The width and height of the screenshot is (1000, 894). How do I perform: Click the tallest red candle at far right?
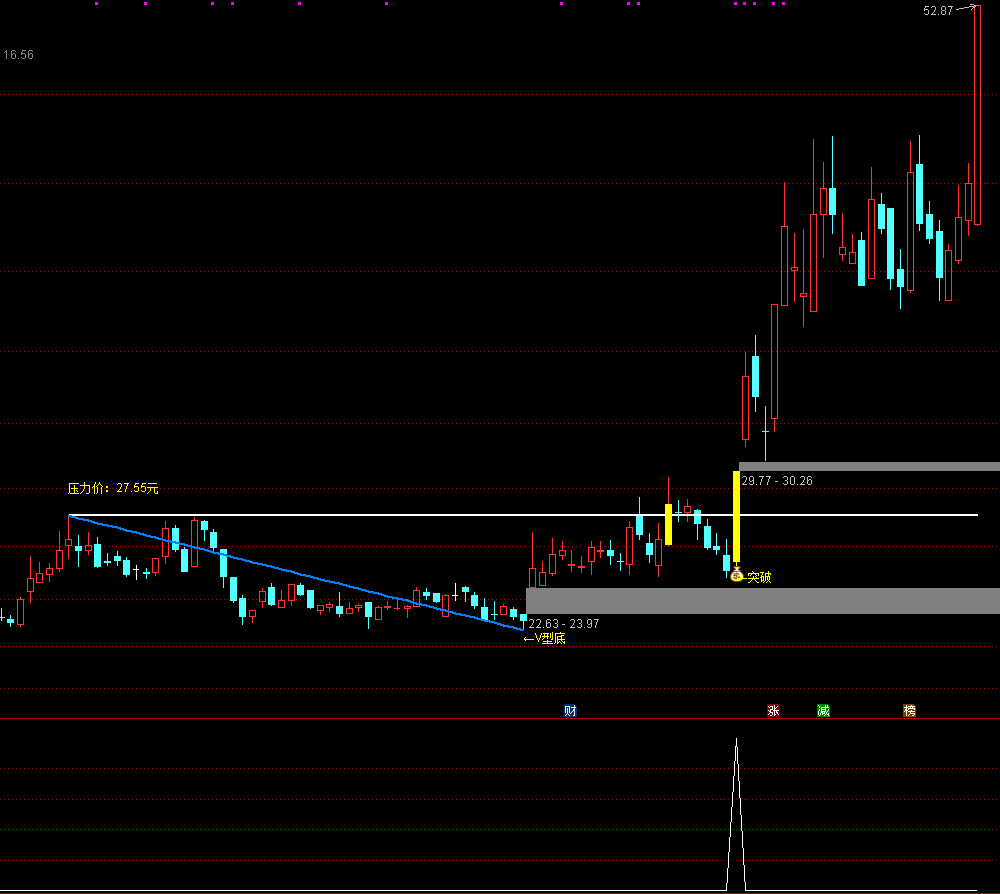tap(977, 115)
